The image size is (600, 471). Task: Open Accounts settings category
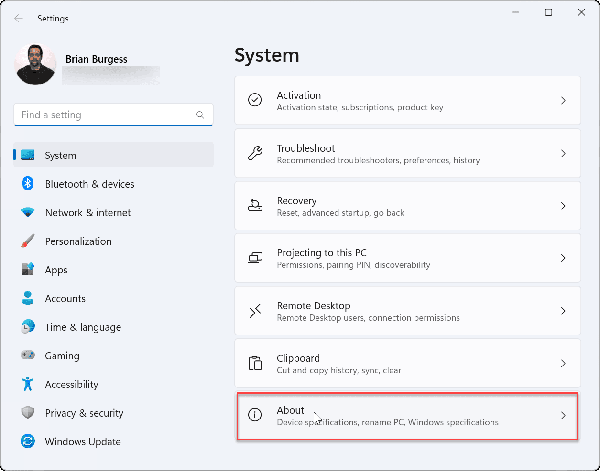pos(65,298)
